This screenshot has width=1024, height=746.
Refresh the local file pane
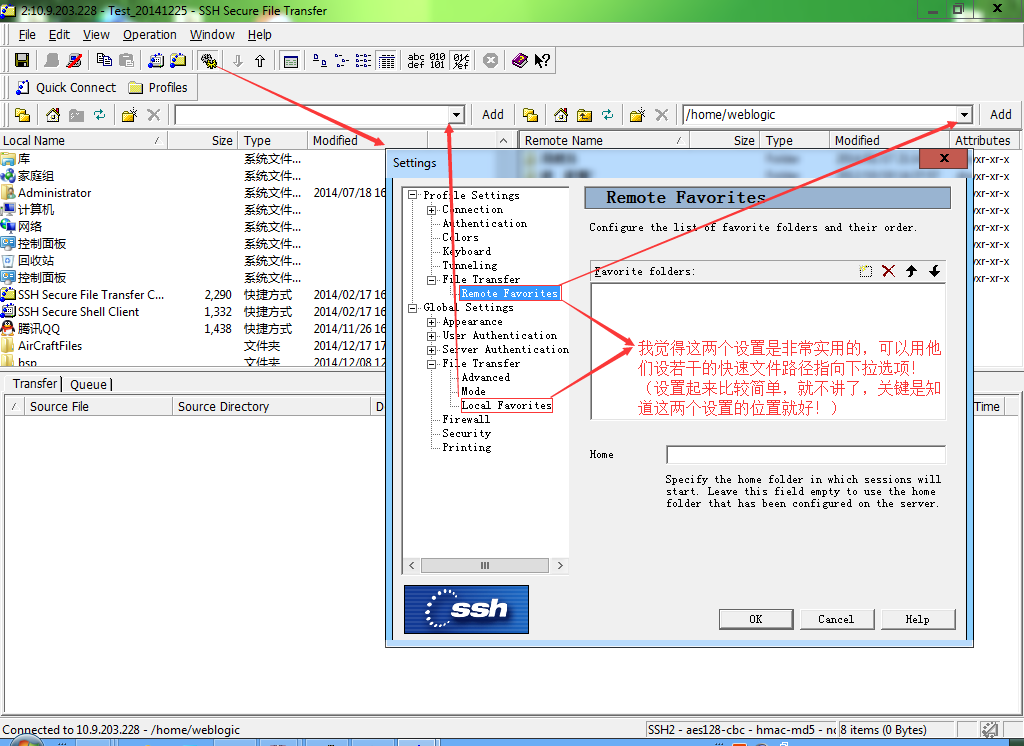tap(99, 115)
